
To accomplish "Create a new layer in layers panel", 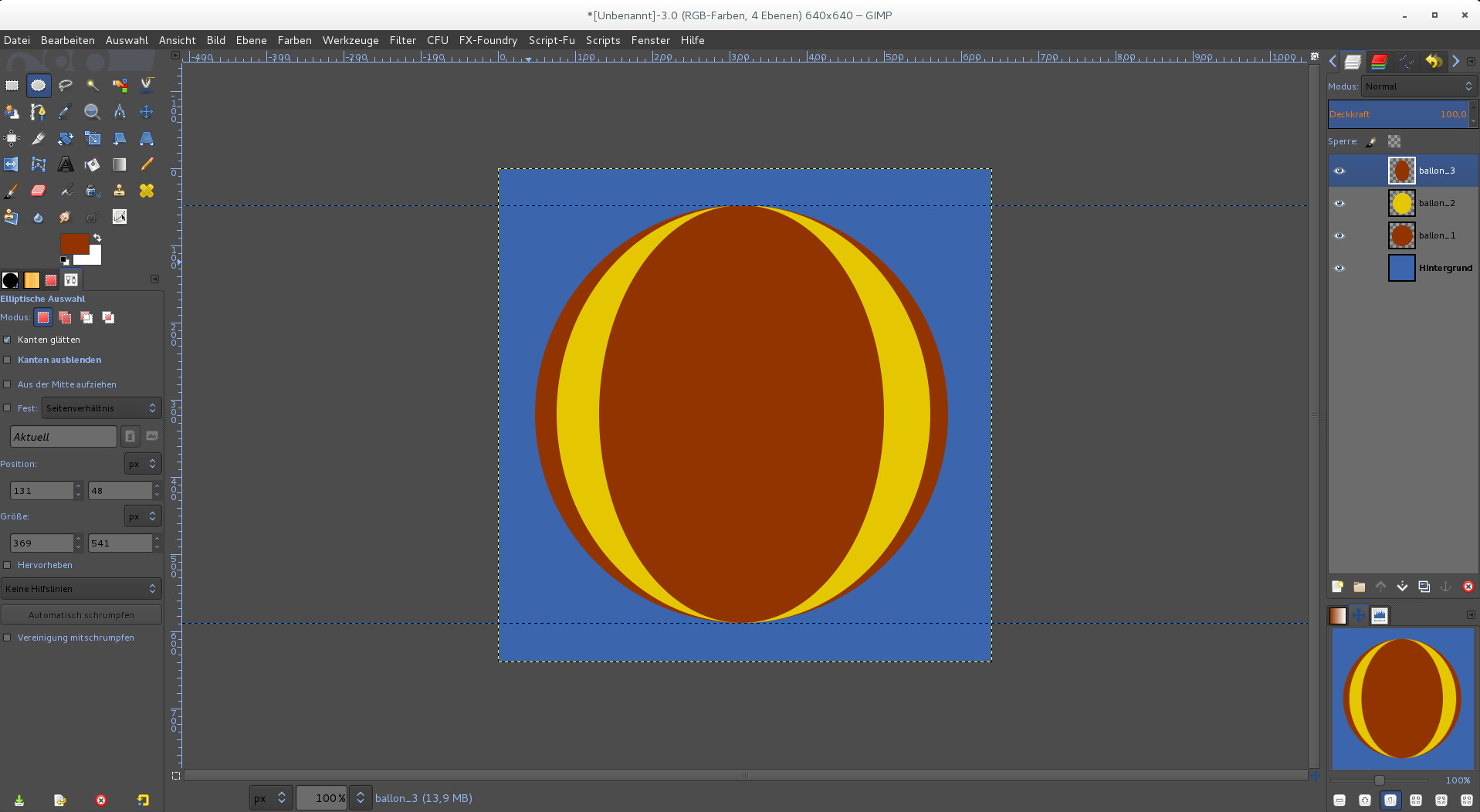I will coord(1337,587).
